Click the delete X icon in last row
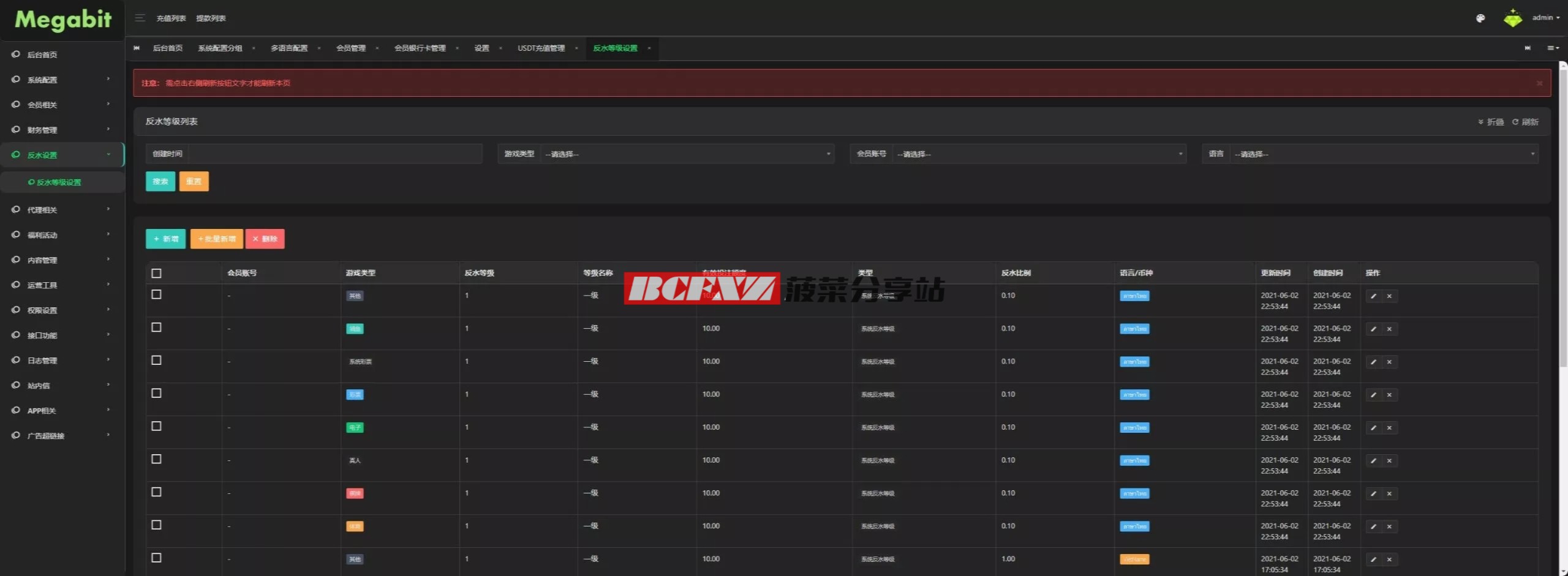 [x=1389, y=559]
